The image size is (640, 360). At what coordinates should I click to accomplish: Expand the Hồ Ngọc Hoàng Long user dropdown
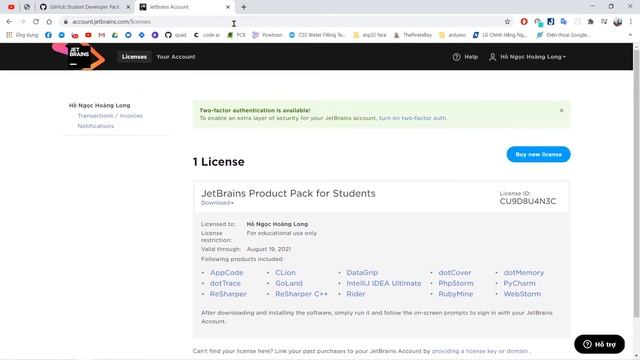click(527, 57)
